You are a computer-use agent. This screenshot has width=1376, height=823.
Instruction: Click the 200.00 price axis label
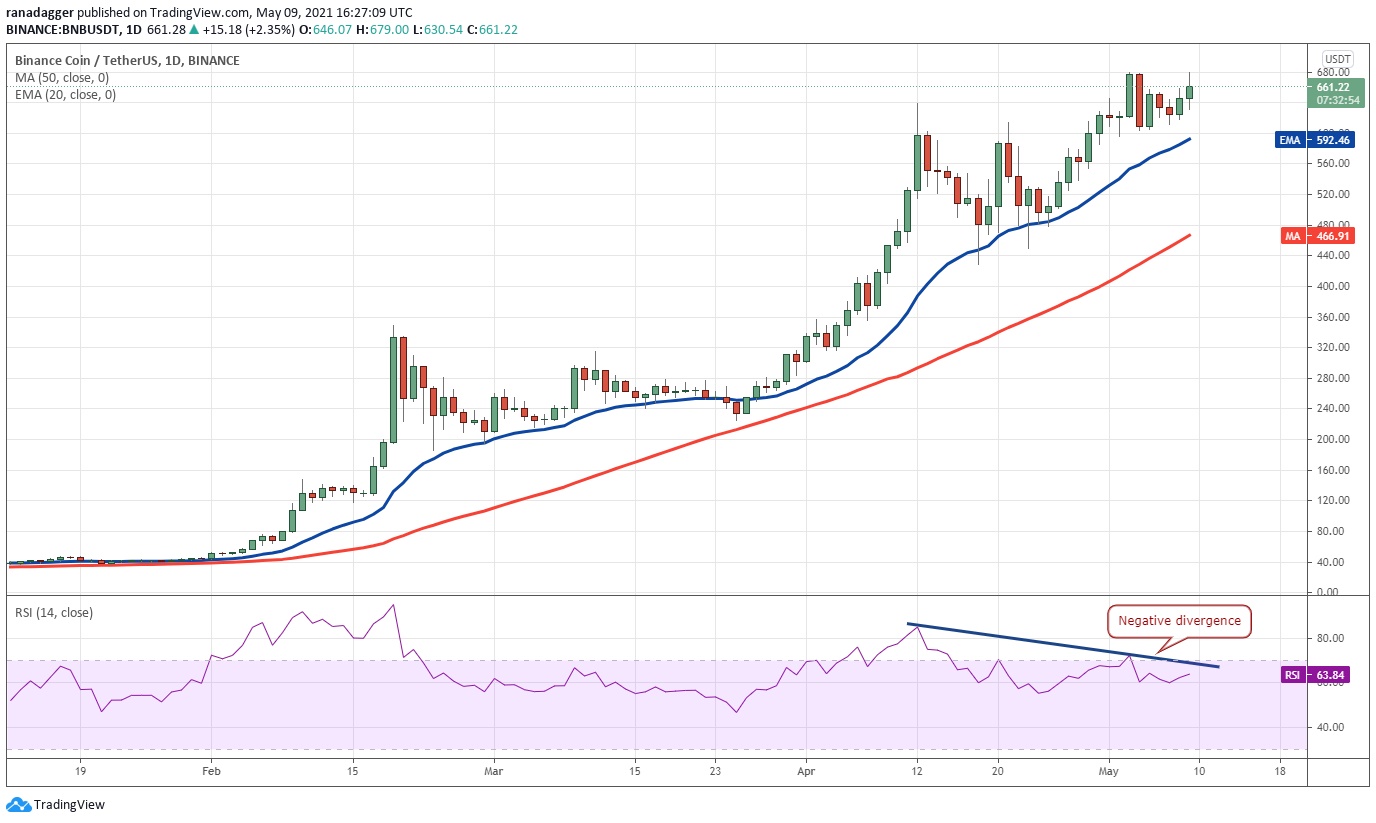coord(1333,440)
